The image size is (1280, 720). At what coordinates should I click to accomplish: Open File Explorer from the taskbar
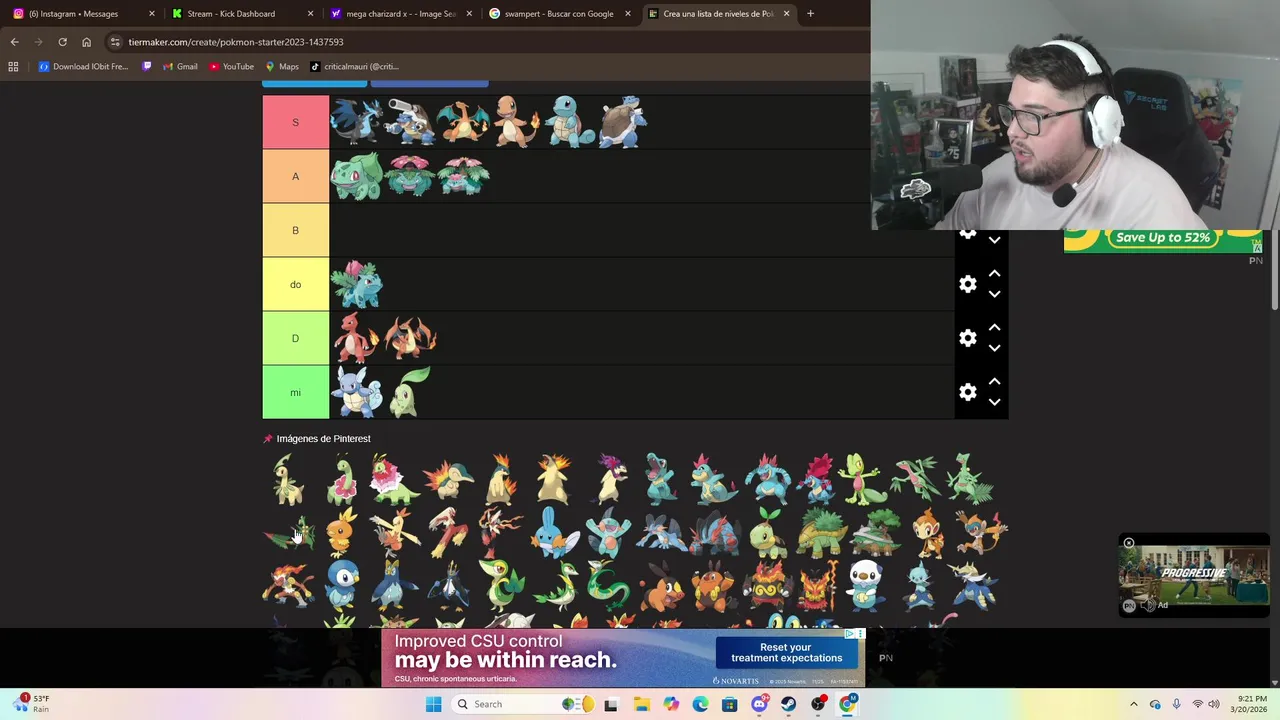tap(641, 704)
